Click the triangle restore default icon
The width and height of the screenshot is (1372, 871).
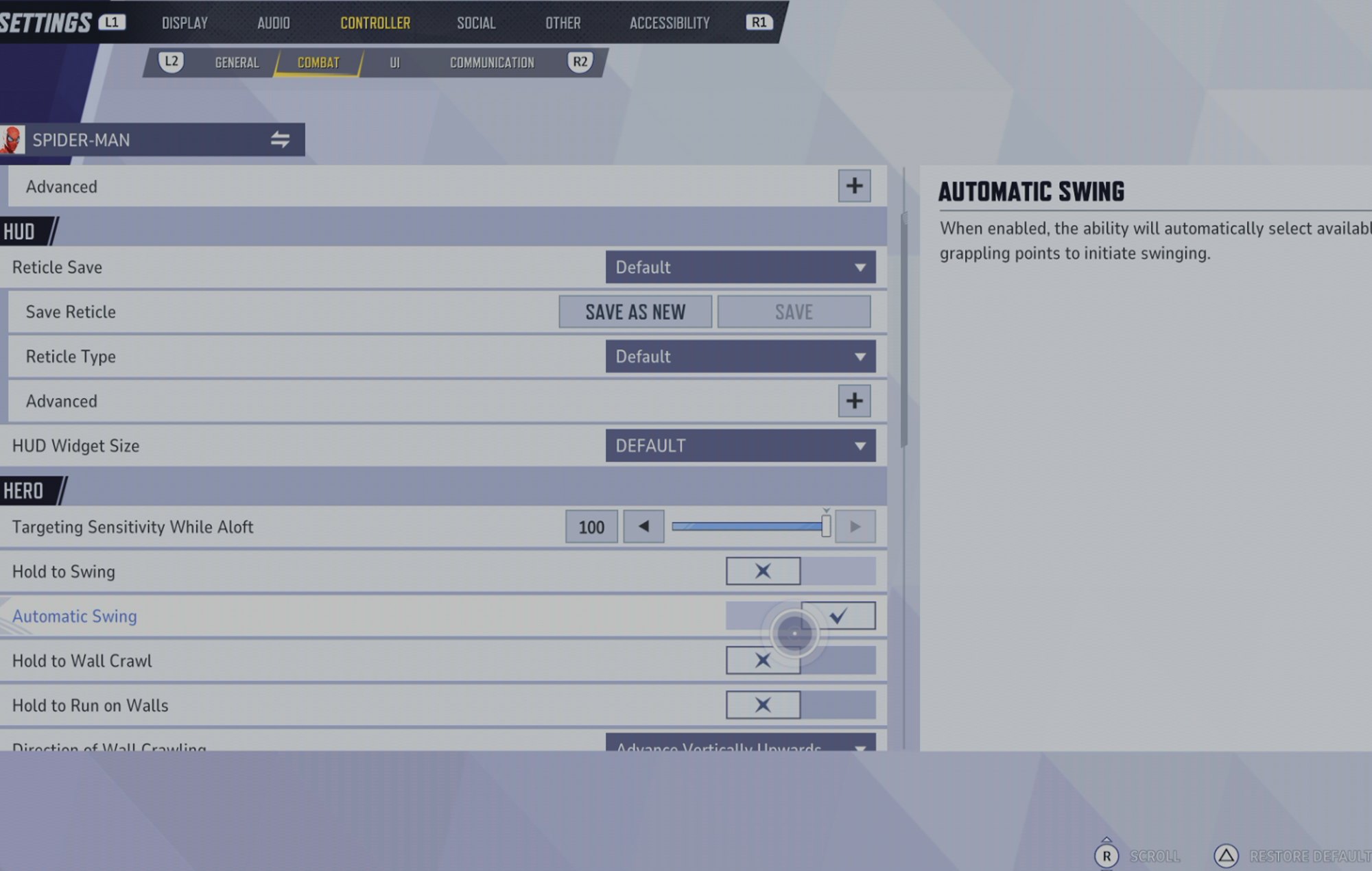[1226, 855]
